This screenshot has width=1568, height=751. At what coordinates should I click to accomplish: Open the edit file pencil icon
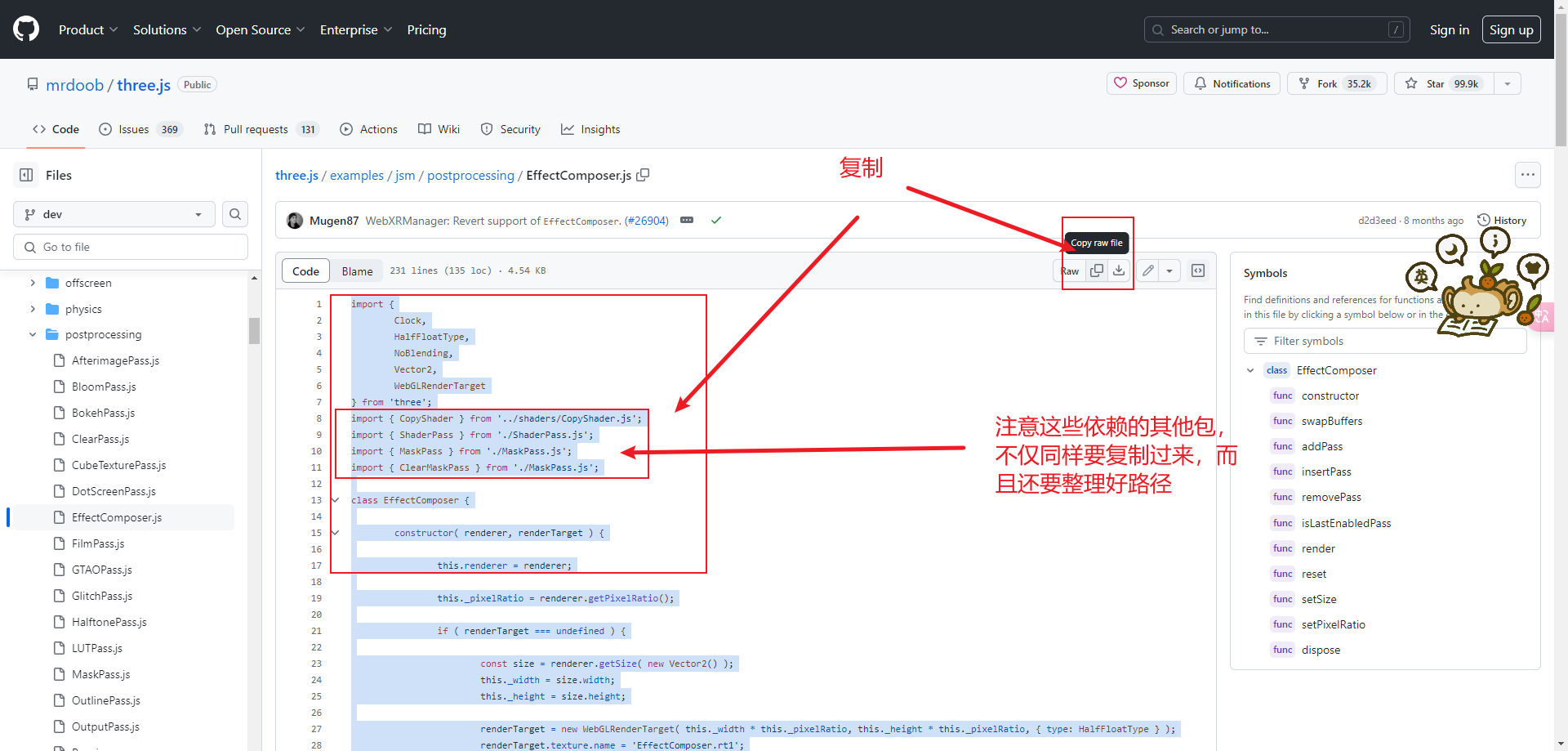1147,270
